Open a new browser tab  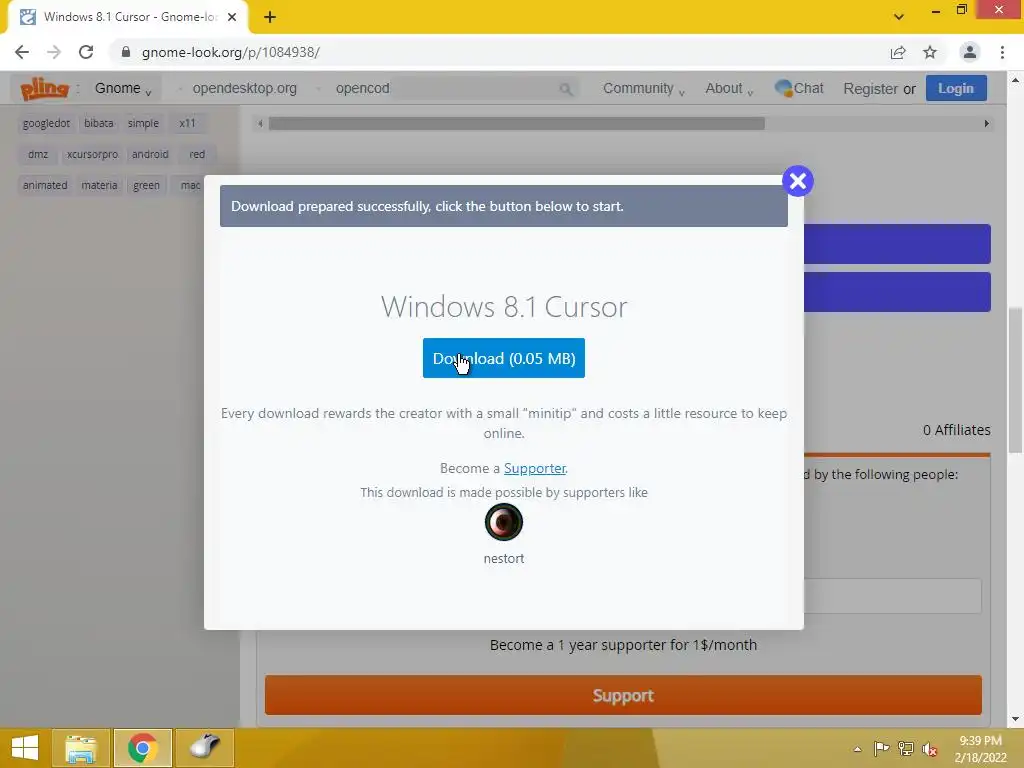tap(270, 17)
